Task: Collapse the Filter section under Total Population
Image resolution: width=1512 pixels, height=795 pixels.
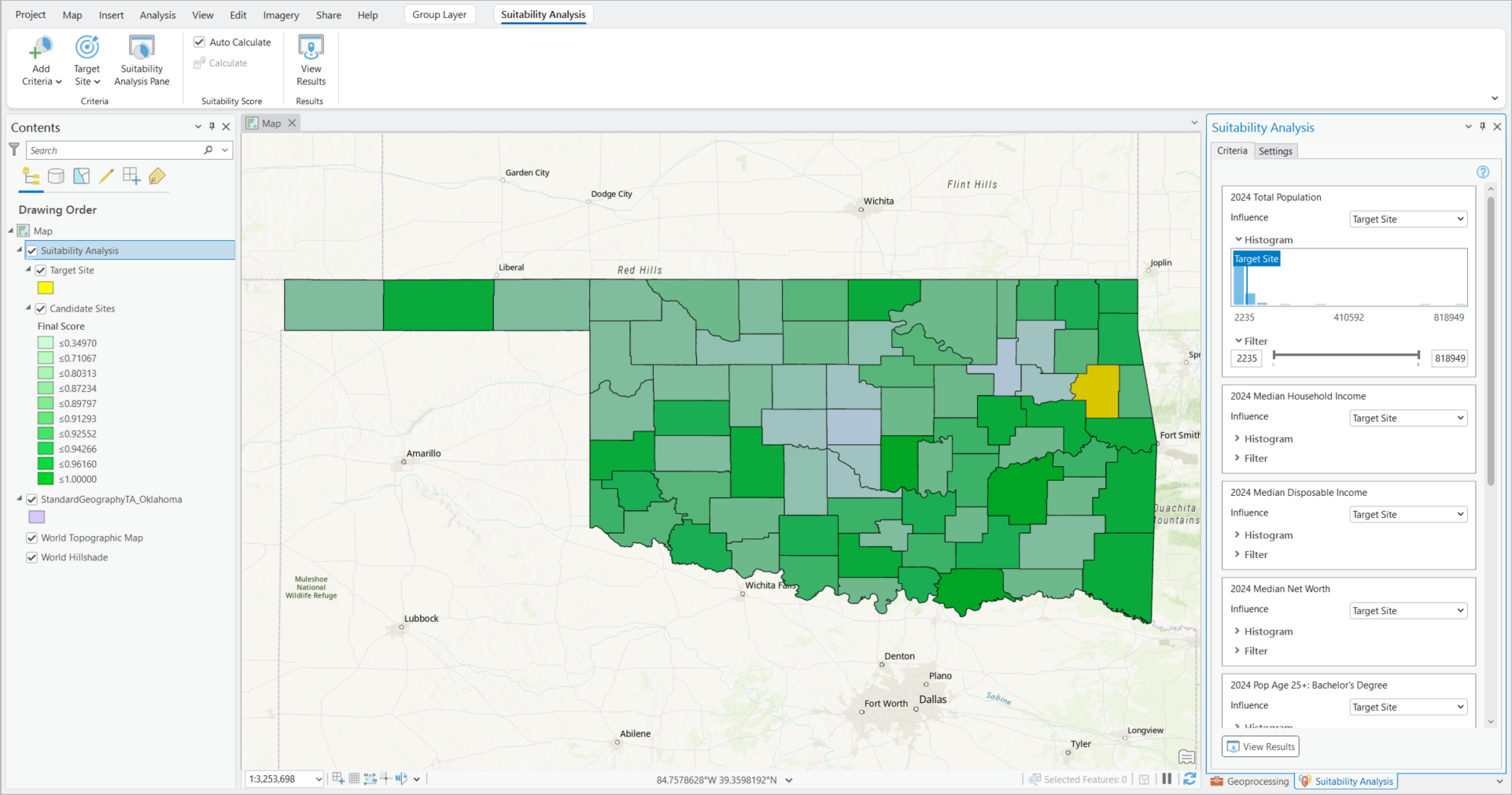Action: [x=1239, y=341]
